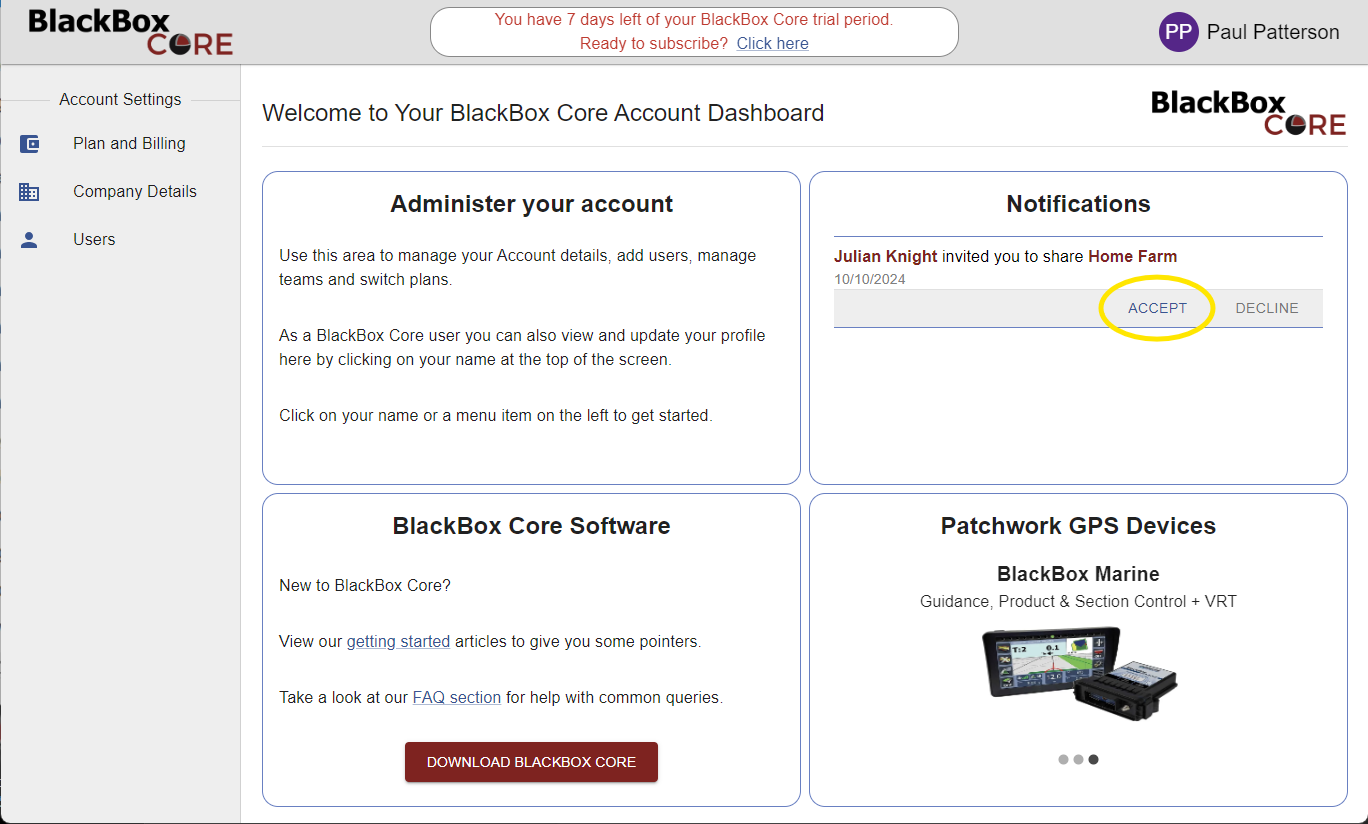Open Company Details page
The width and height of the screenshot is (1368, 824).
coord(135,192)
